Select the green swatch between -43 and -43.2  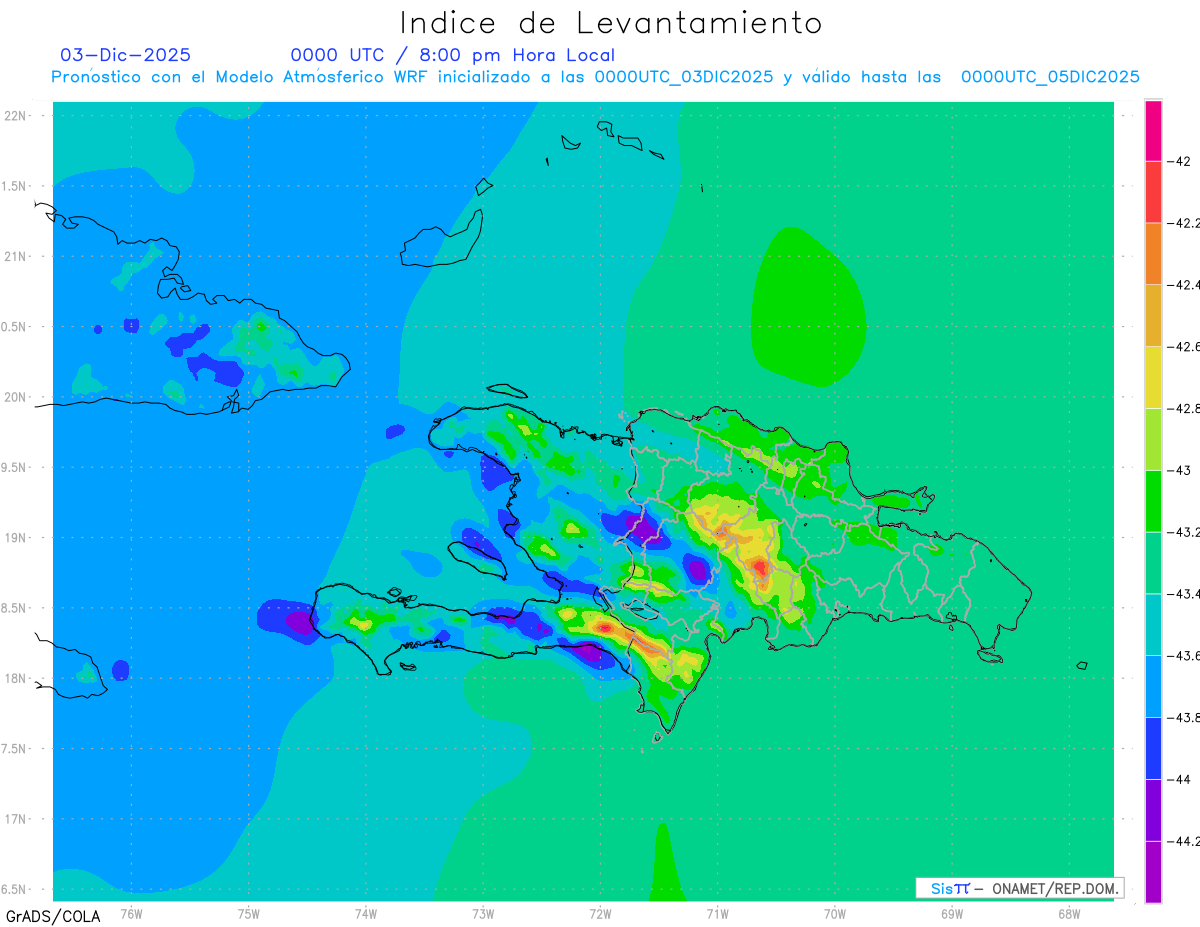point(1153,501)
